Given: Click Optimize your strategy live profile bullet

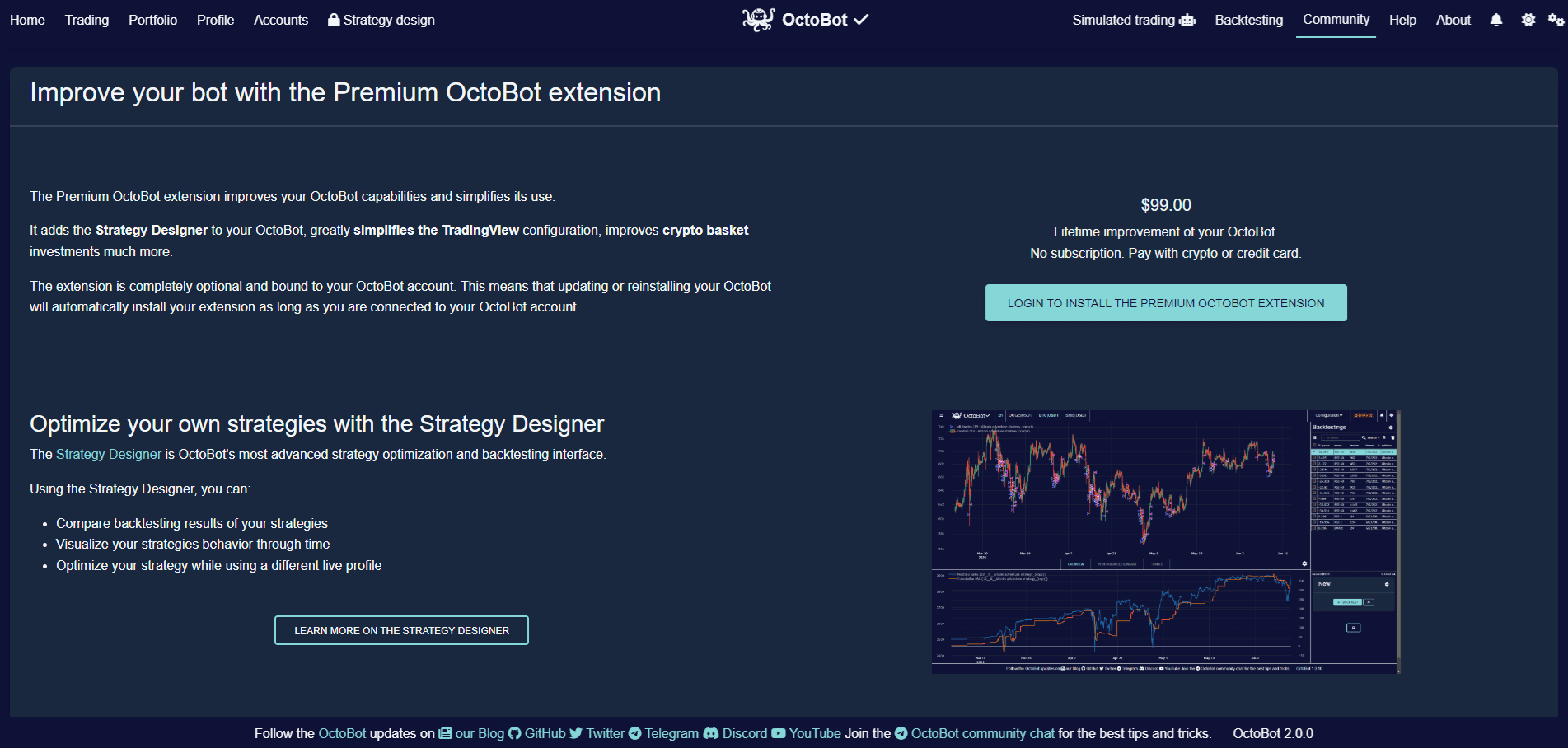Looking at the screenshot, I should (219, 565).
